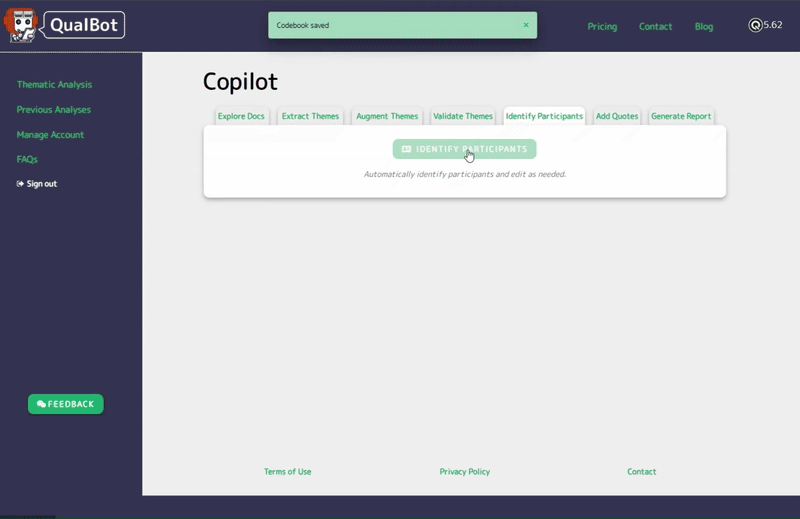Switch to the Extract Themes tab
Screen dimensions: 800x519
point(310,116)
